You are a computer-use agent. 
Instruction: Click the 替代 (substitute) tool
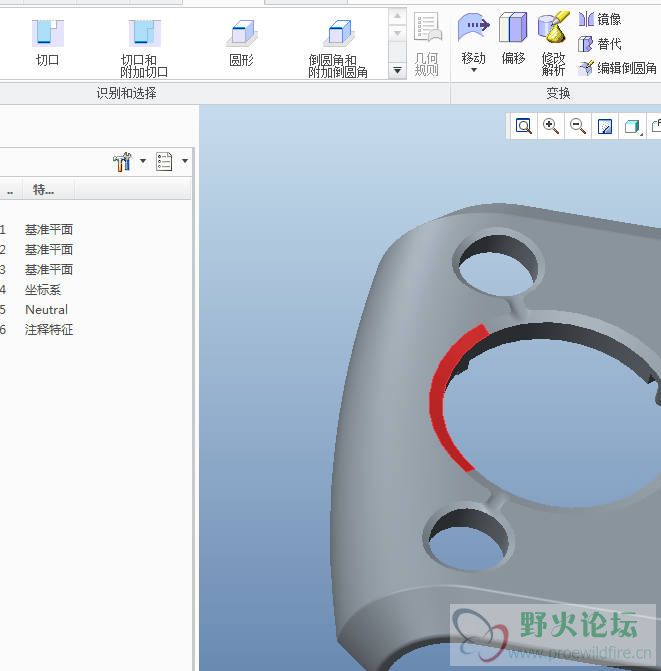click(599, 44)
